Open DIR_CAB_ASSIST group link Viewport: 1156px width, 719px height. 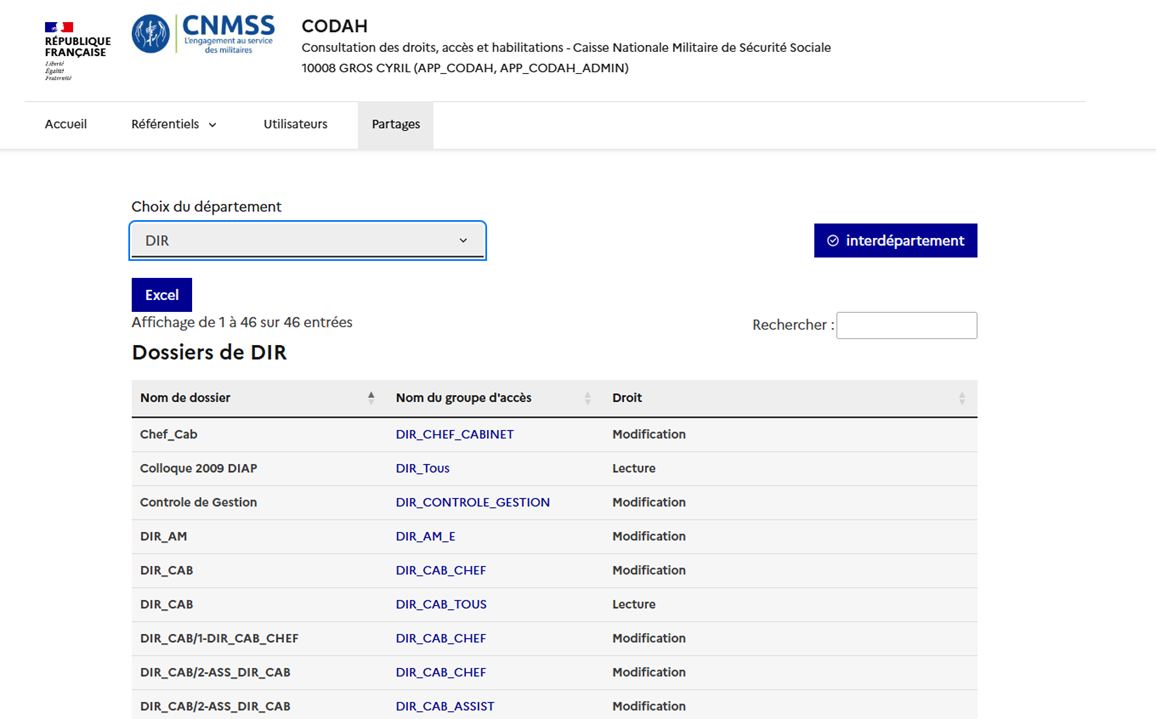445,706
